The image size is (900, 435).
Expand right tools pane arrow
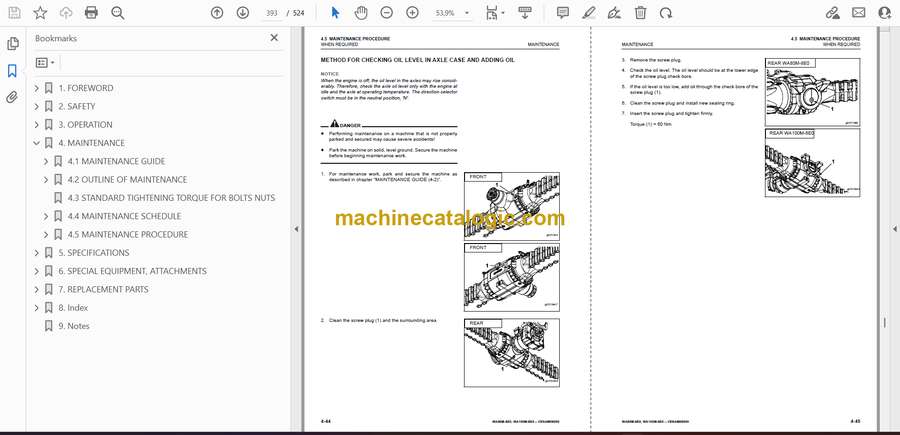pos(894,229)
